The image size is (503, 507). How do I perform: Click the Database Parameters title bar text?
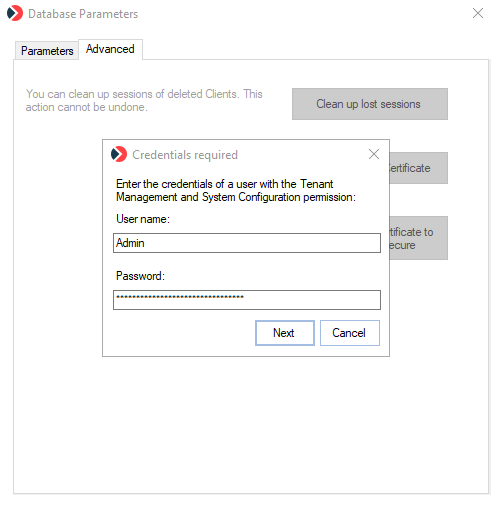pos(83,14)
